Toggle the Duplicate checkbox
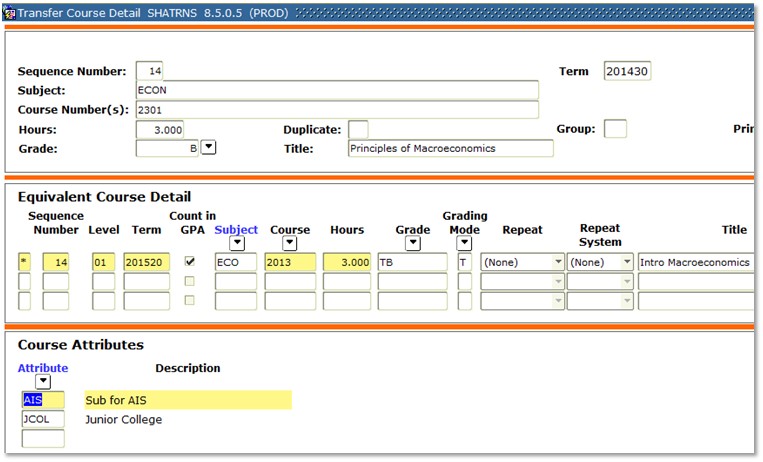The width and height of the screenshot is (763, 462). pos(357,130)
